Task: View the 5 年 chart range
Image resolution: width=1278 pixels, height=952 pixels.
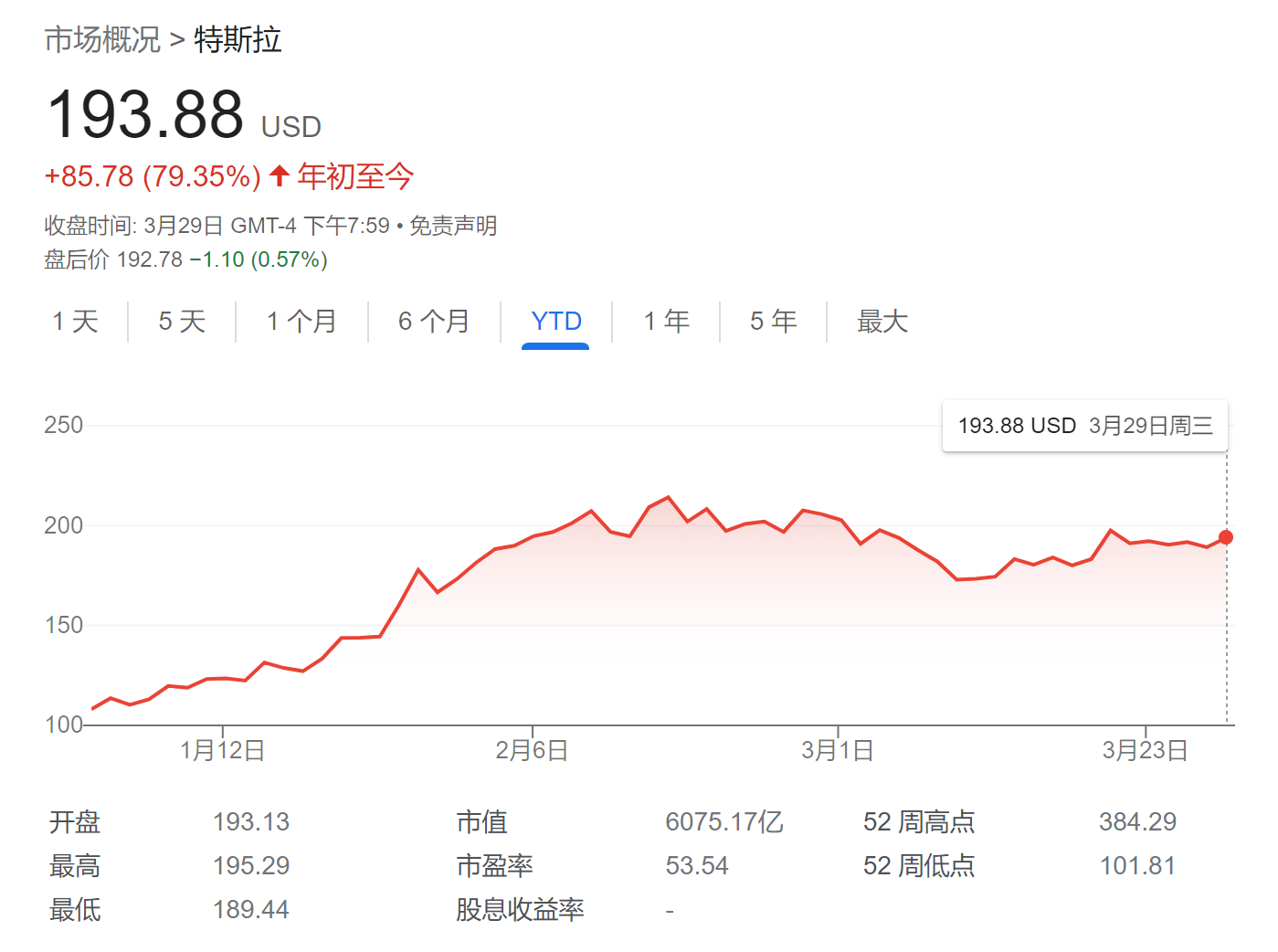Action: pos(773,322)
